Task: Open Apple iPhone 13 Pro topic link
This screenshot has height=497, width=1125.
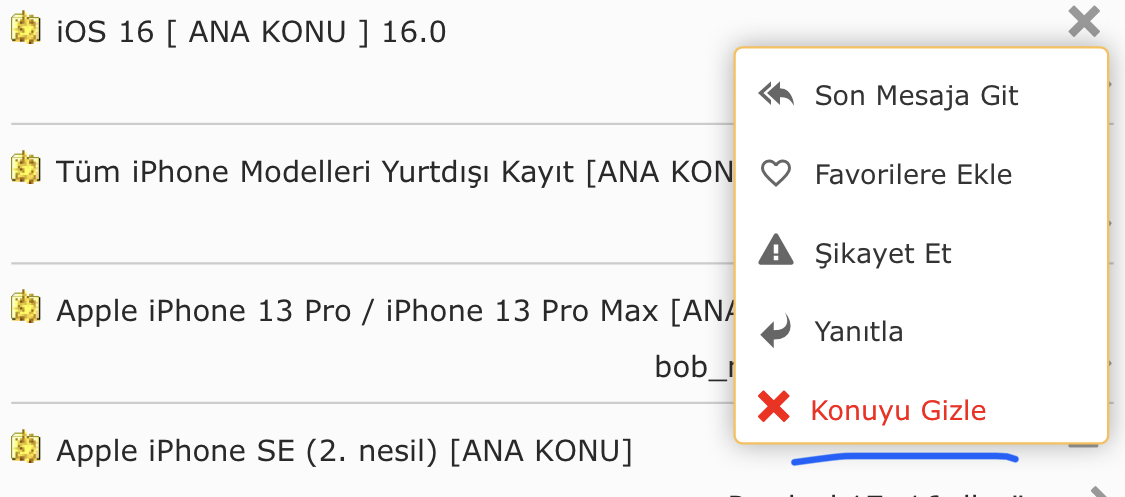Action: 395,311
